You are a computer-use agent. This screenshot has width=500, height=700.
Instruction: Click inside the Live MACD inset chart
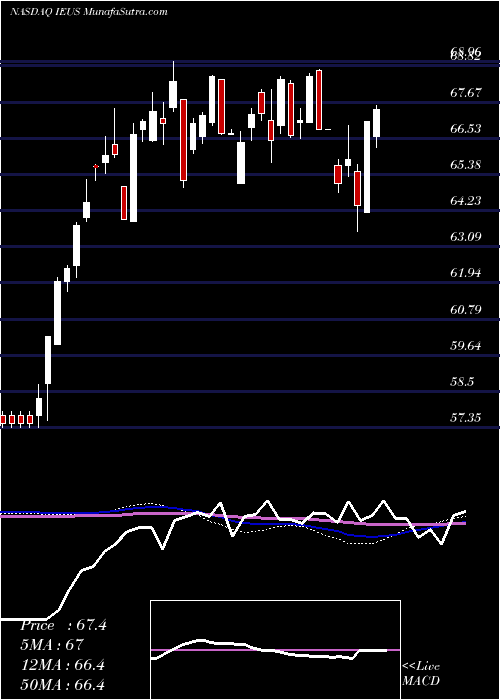click(x=275, y=649)
